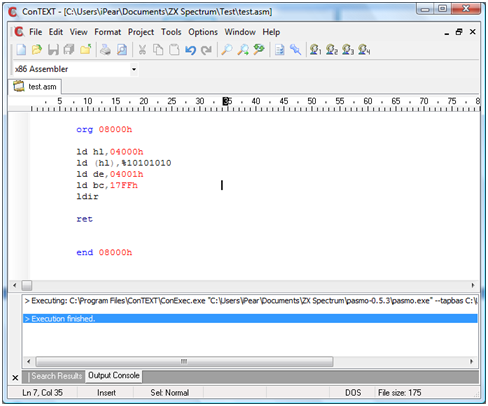
Task: Minimize the inner document window
Action: pos(447,33)
